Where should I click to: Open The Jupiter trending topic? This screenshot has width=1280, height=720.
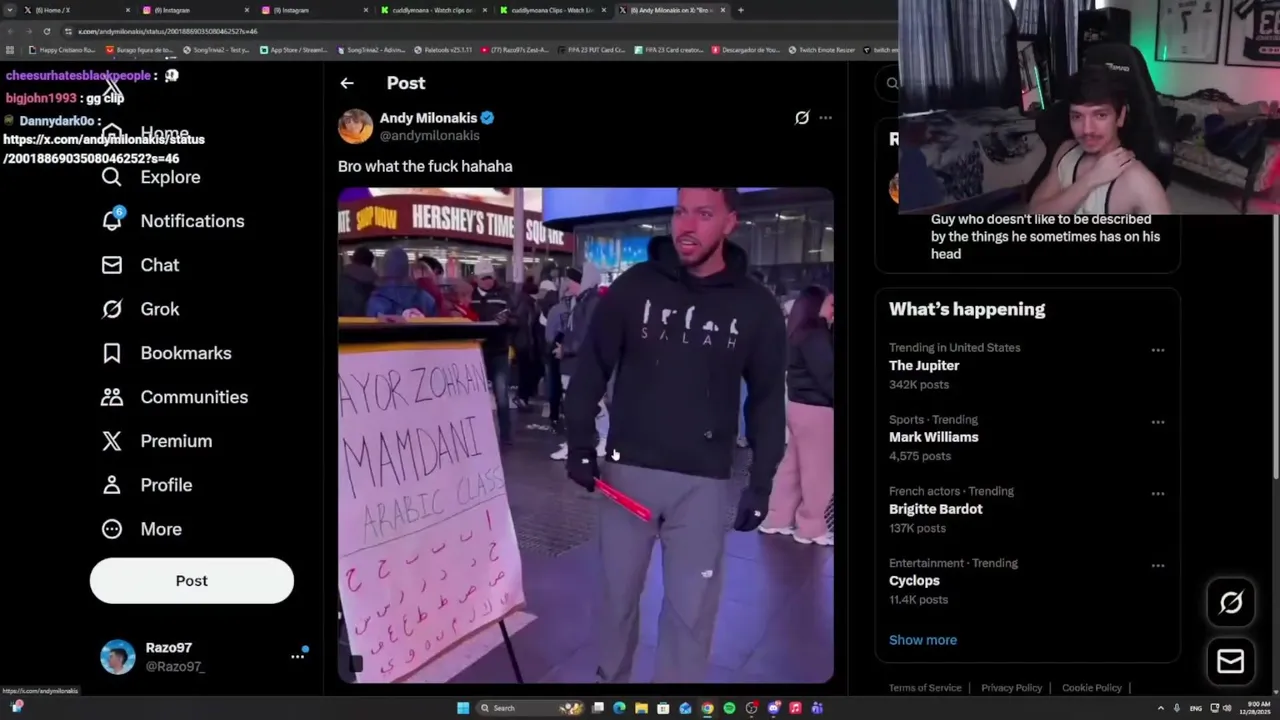pyautogui.click(x=924, y=366)
